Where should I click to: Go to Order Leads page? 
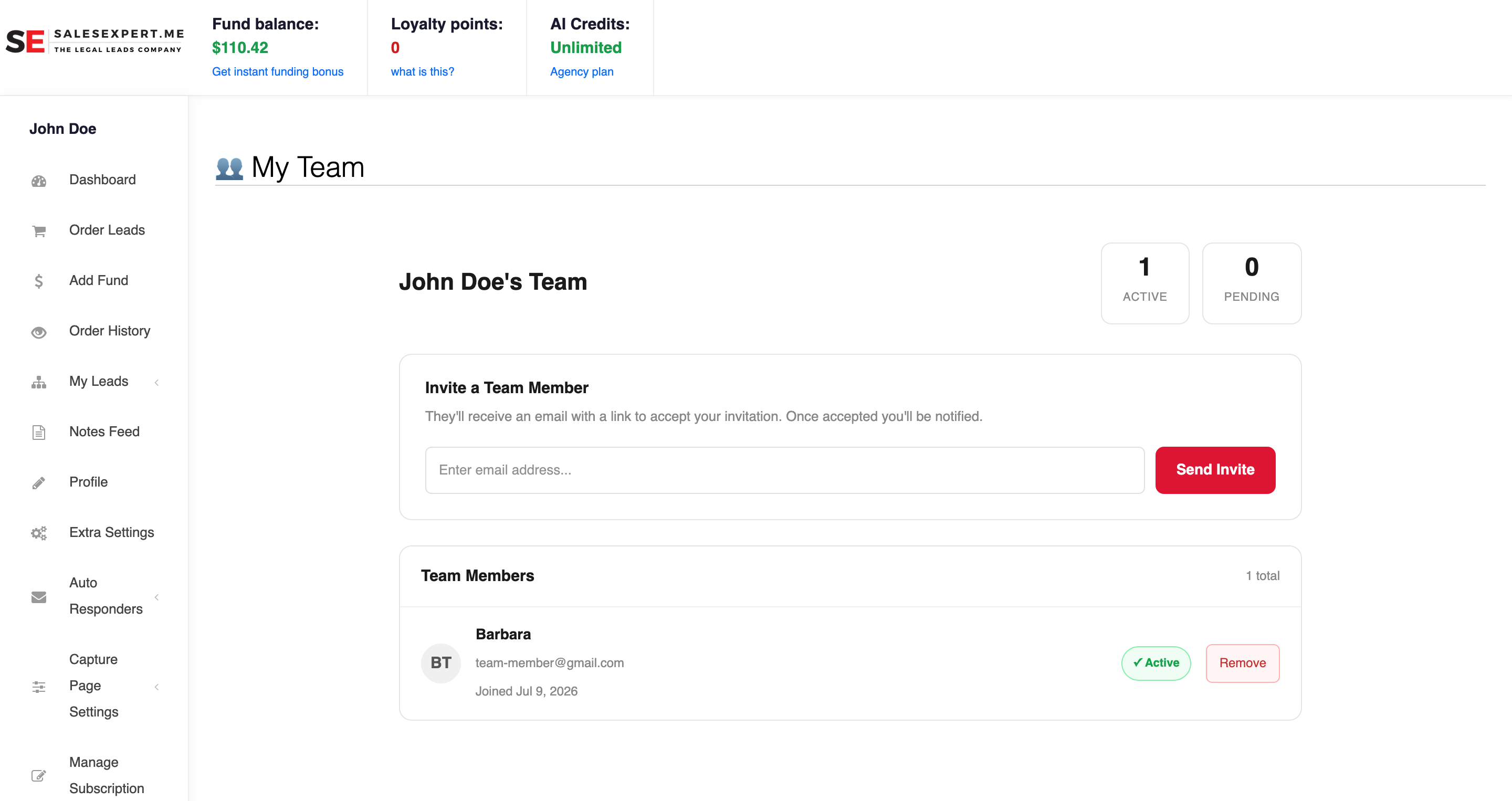tap(107, 230)
